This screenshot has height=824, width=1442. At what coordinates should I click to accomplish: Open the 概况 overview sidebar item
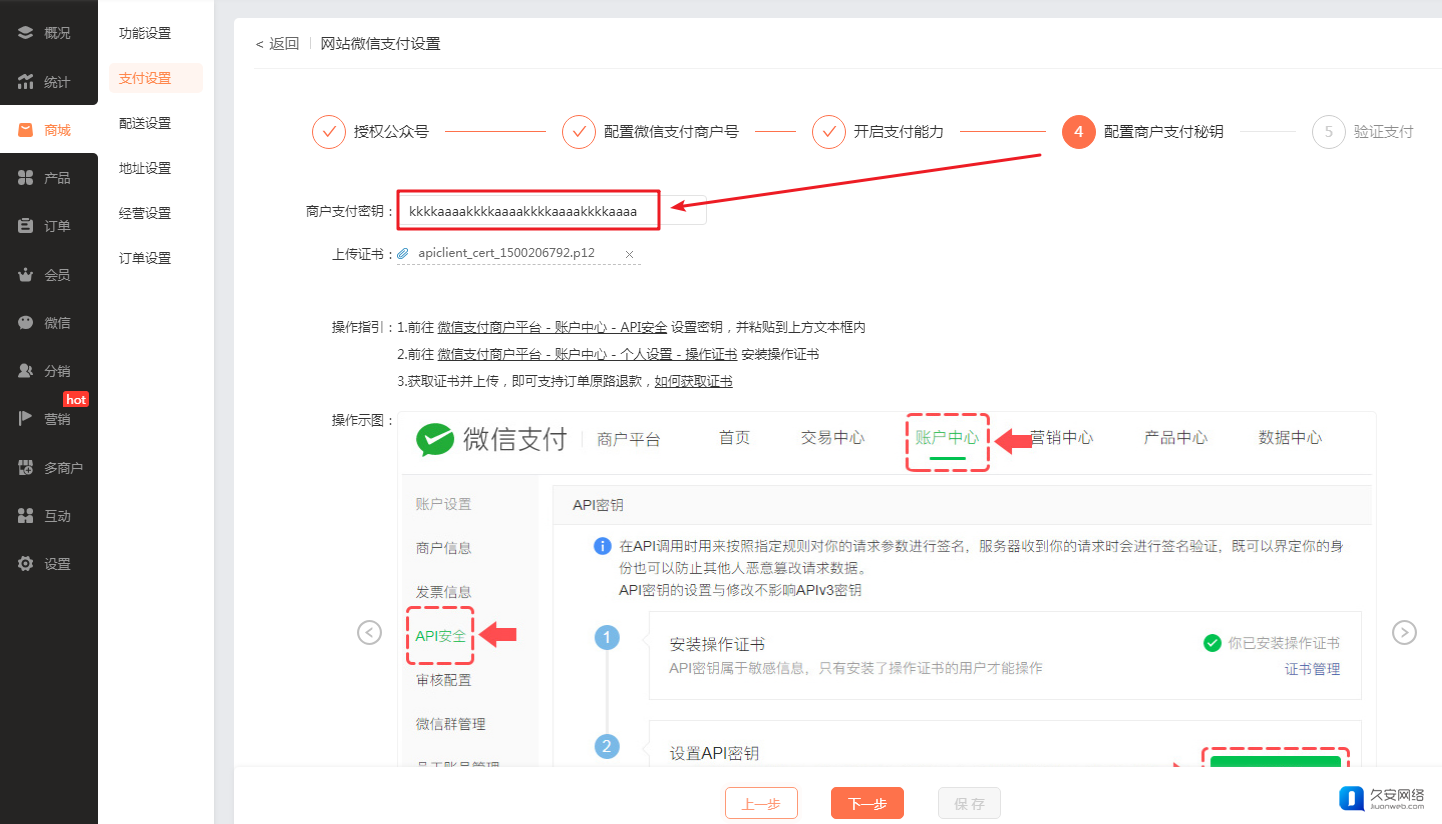(48, 33)
